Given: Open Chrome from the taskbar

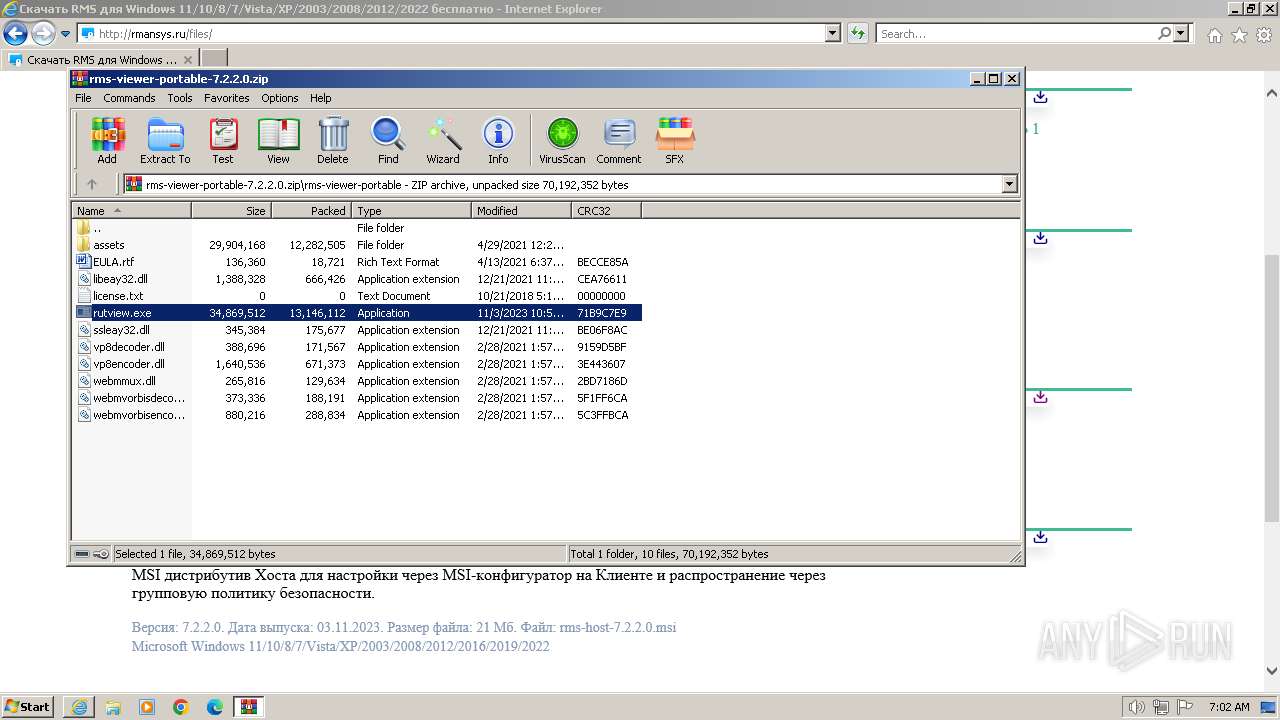Looking at the screenshot, I should pos(181,707).
